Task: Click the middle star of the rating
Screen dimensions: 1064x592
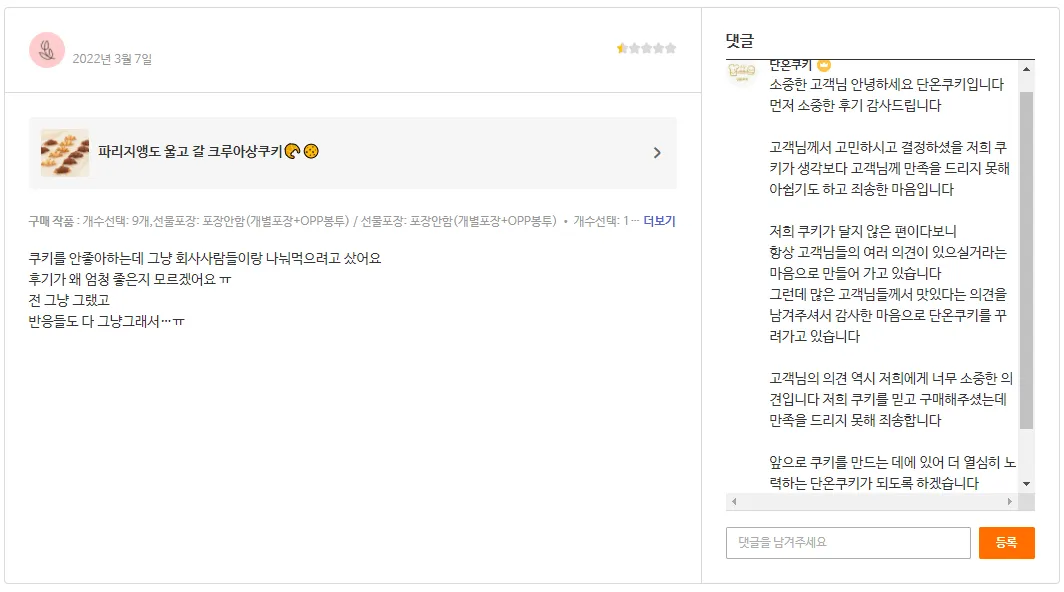Action: coord(646,48)
